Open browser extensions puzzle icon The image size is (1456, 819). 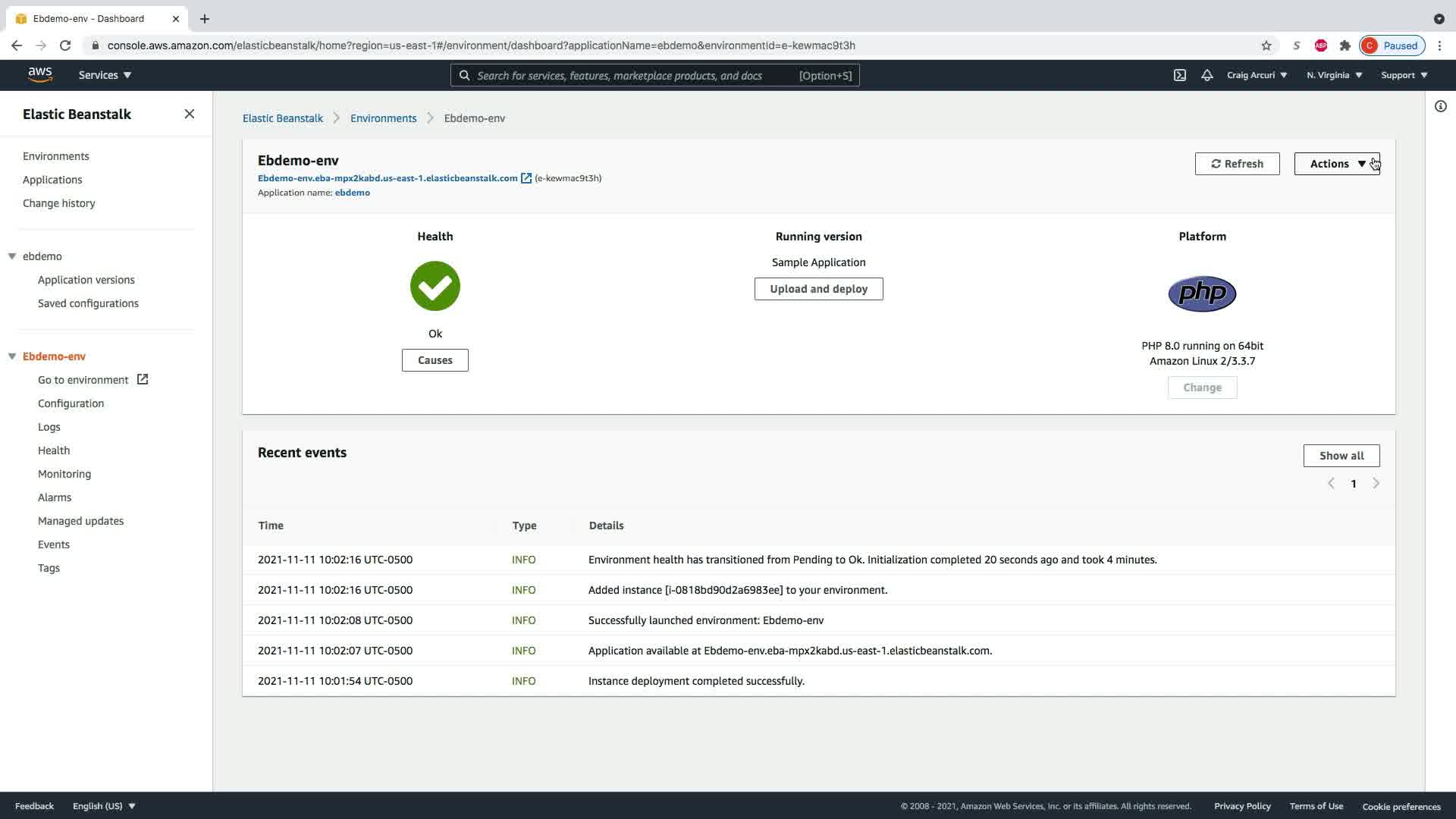click(x=1345, y=45)
